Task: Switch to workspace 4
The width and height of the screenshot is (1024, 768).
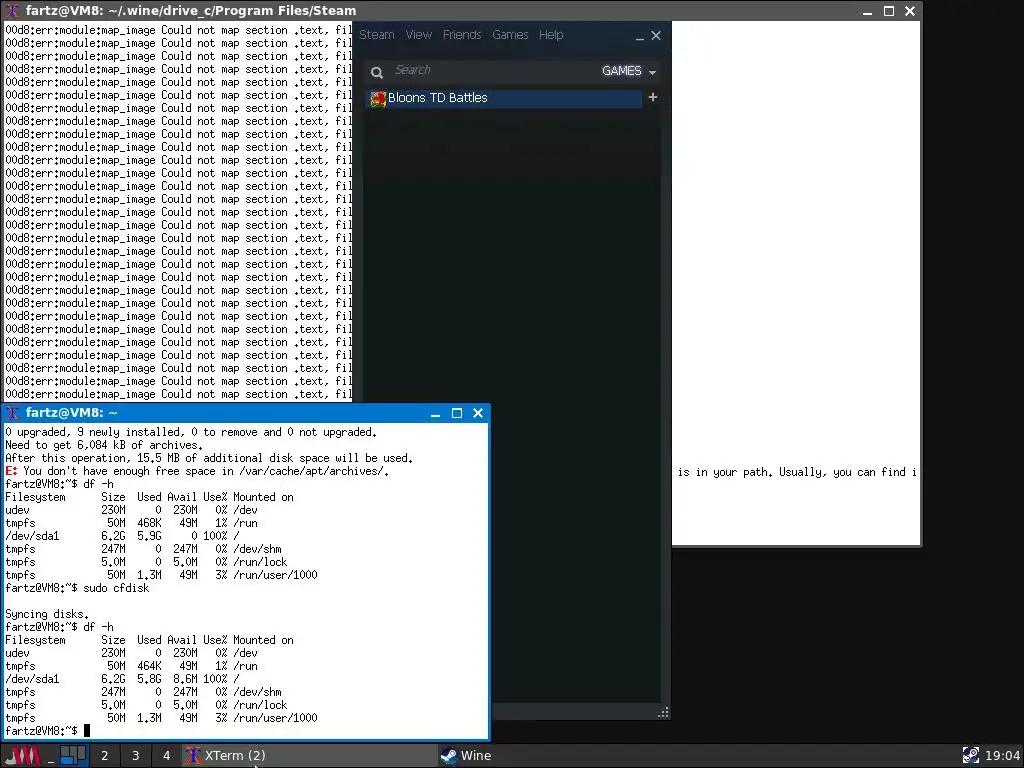Action: pyautogui.click(x=167, y=756)
